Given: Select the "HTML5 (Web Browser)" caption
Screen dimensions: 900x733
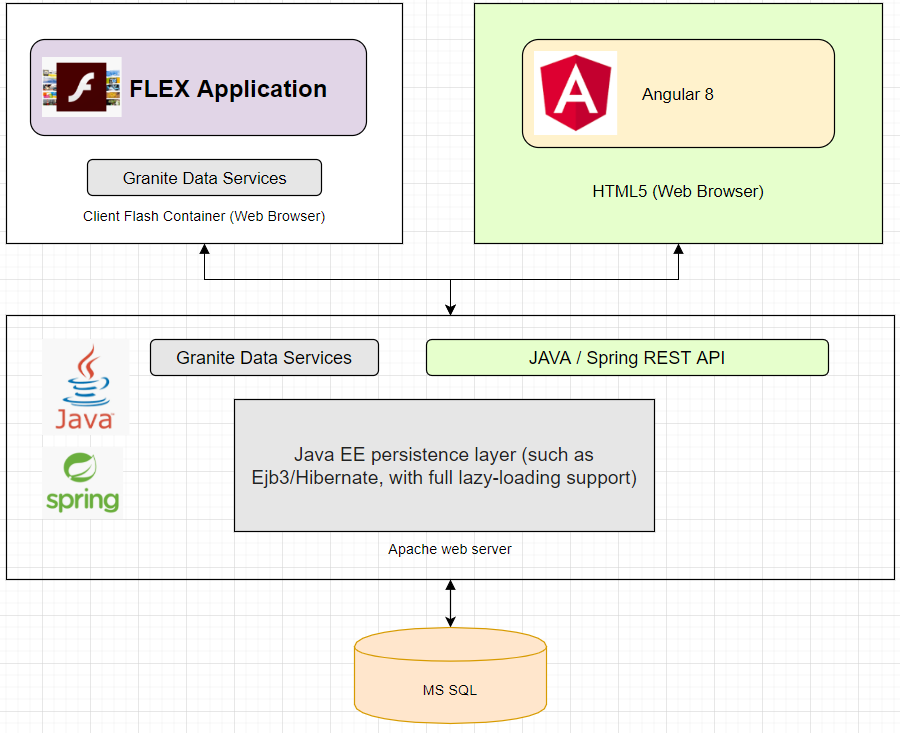Looking at the screenshot, I should coord(678,191).
